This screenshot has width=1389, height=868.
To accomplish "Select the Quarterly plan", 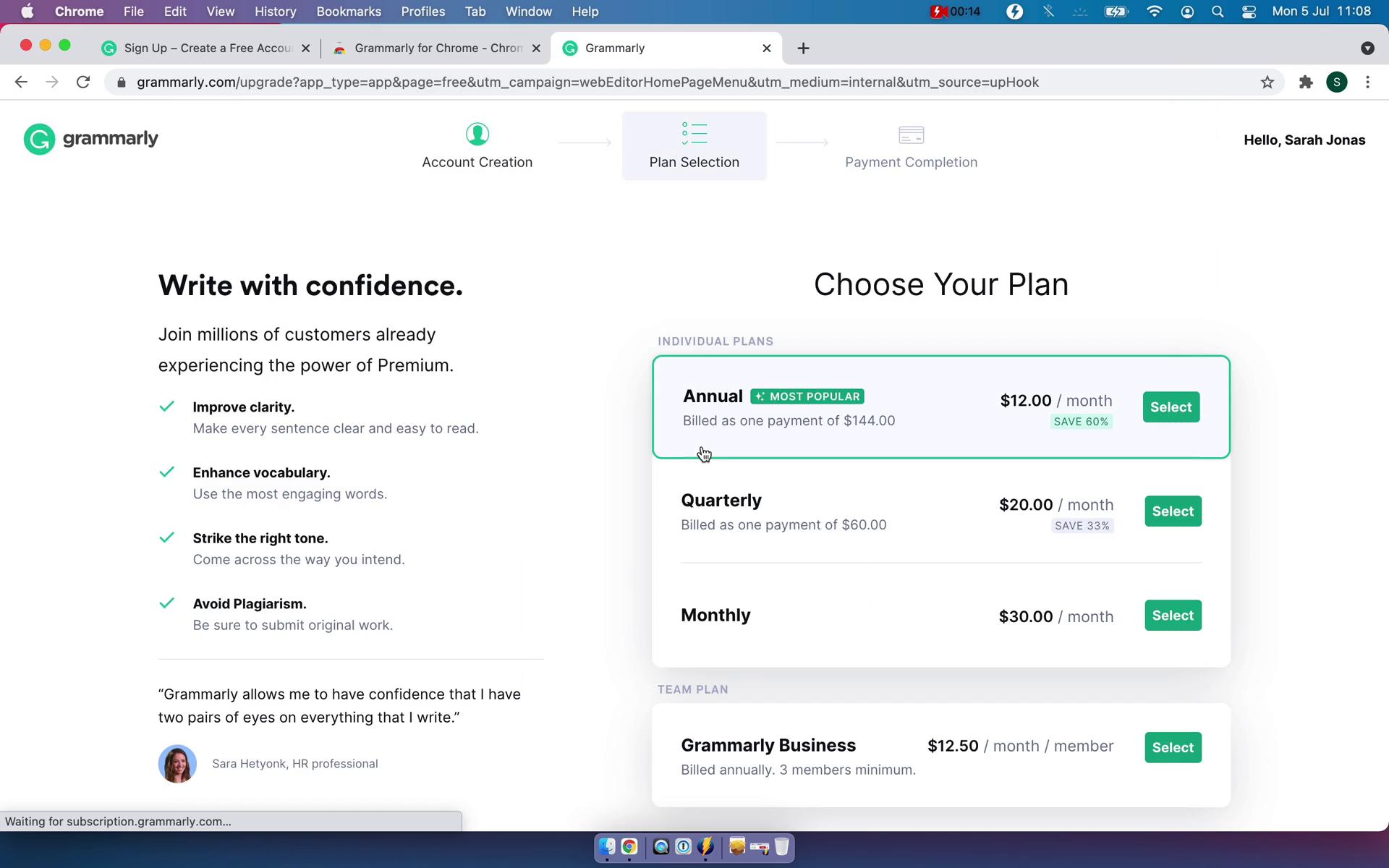I will (1173, 511).
